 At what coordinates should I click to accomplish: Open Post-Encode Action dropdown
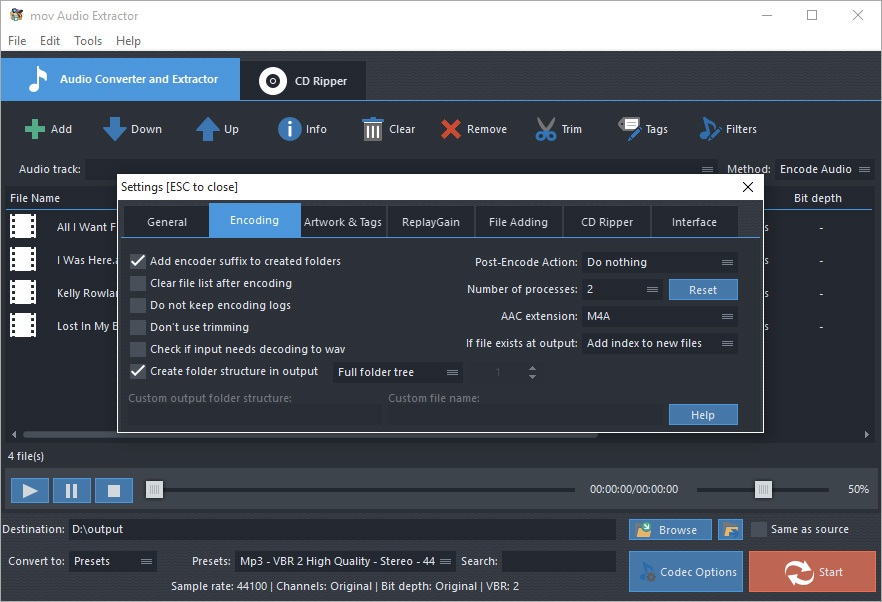659,262
